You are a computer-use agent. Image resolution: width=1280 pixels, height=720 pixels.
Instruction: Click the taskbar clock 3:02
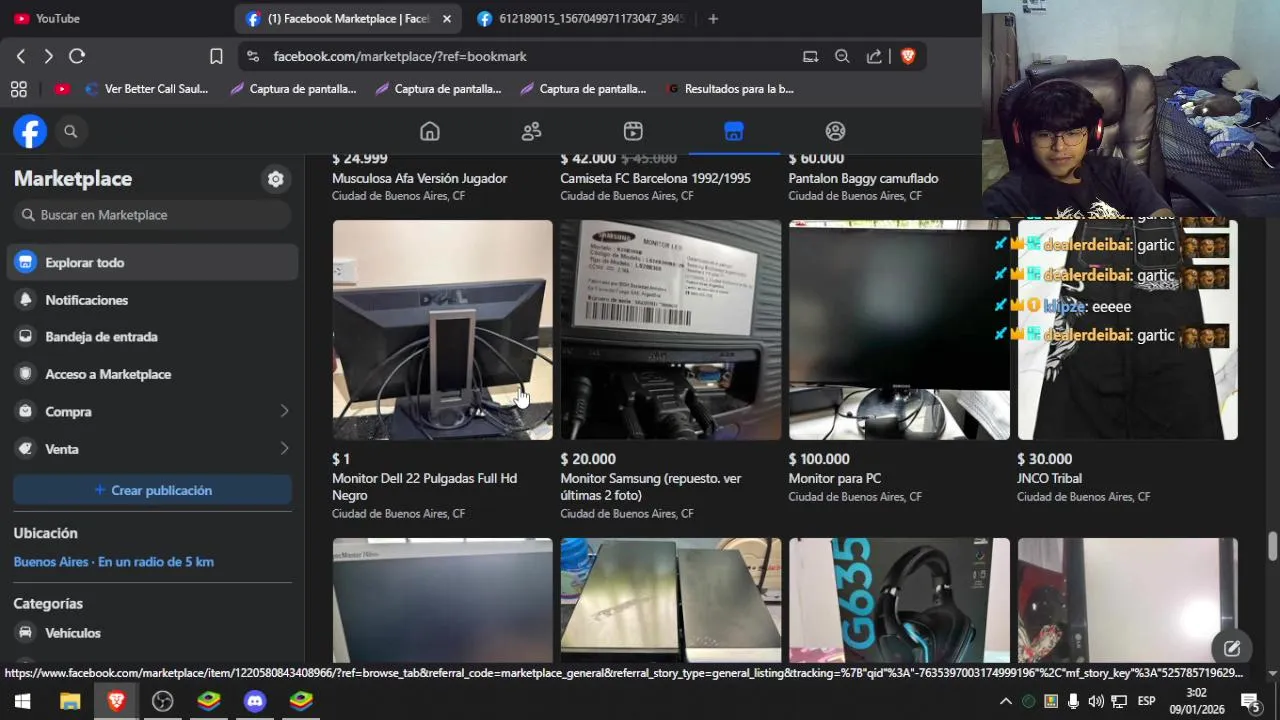point(1196,692)
